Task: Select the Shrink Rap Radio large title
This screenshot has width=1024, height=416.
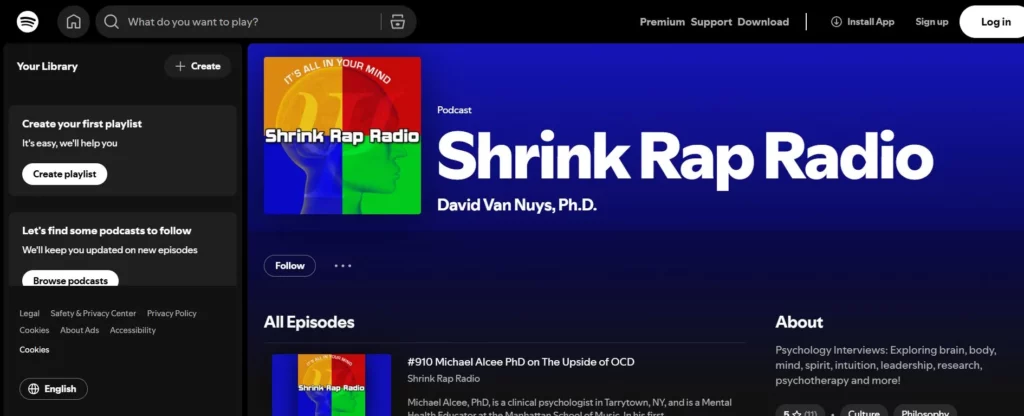Action: 684,157
